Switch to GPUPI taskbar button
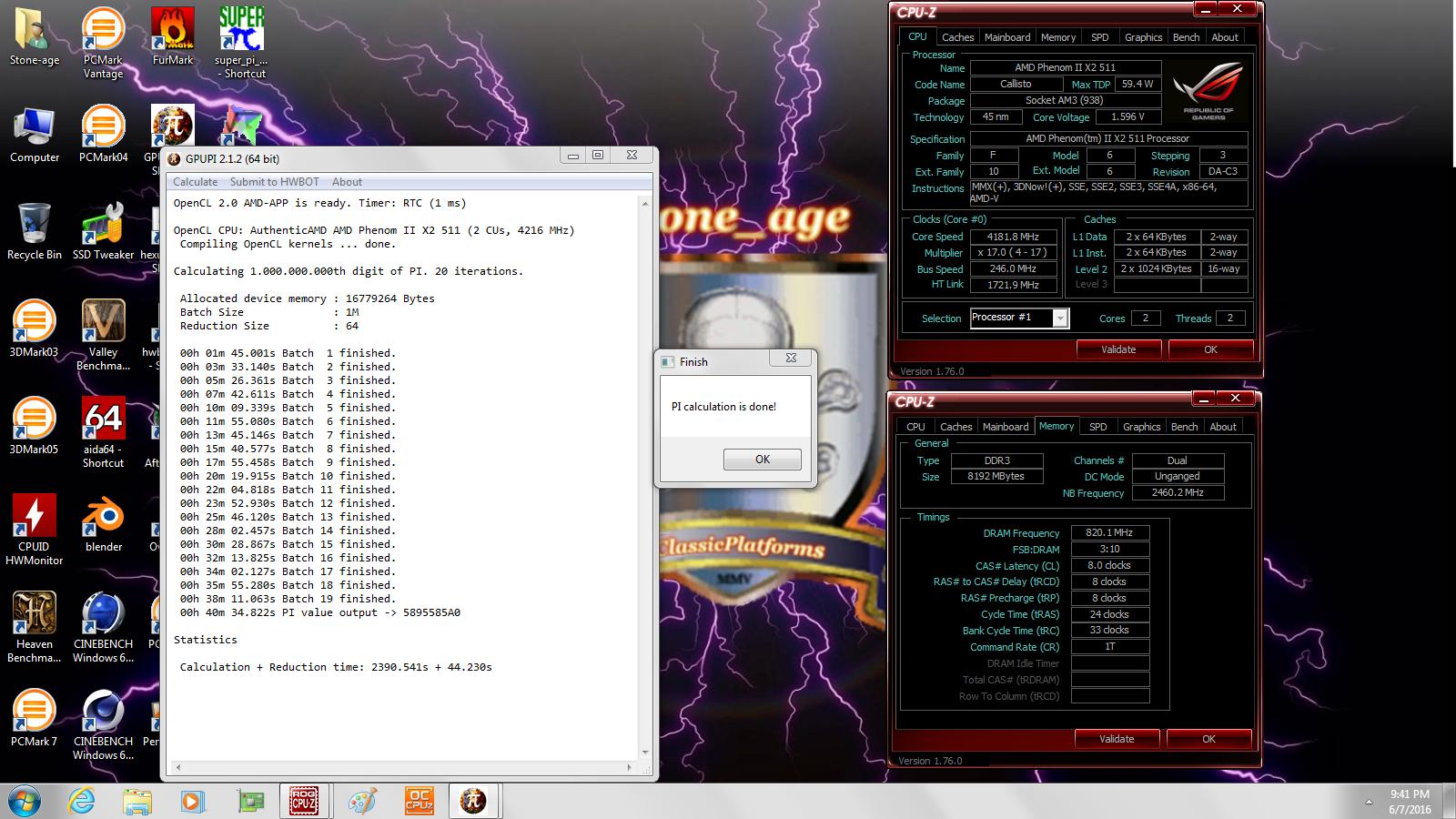Viewport: 1456px width, 819px height. 472,801
